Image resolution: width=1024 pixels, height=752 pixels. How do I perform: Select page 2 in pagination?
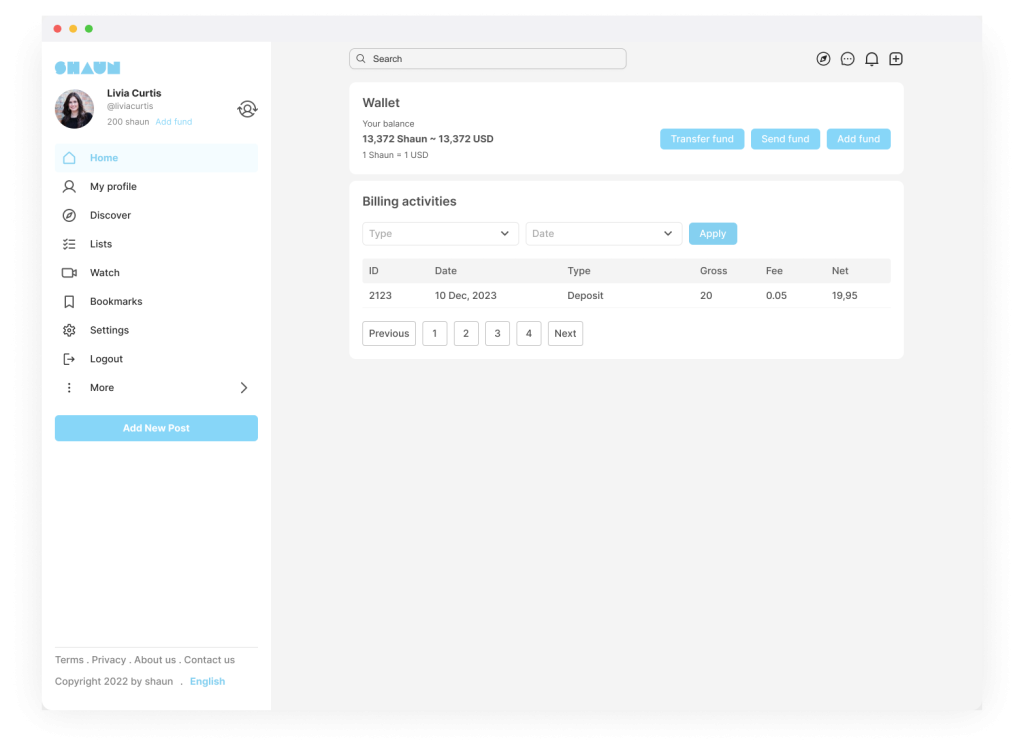coord(466,334)
